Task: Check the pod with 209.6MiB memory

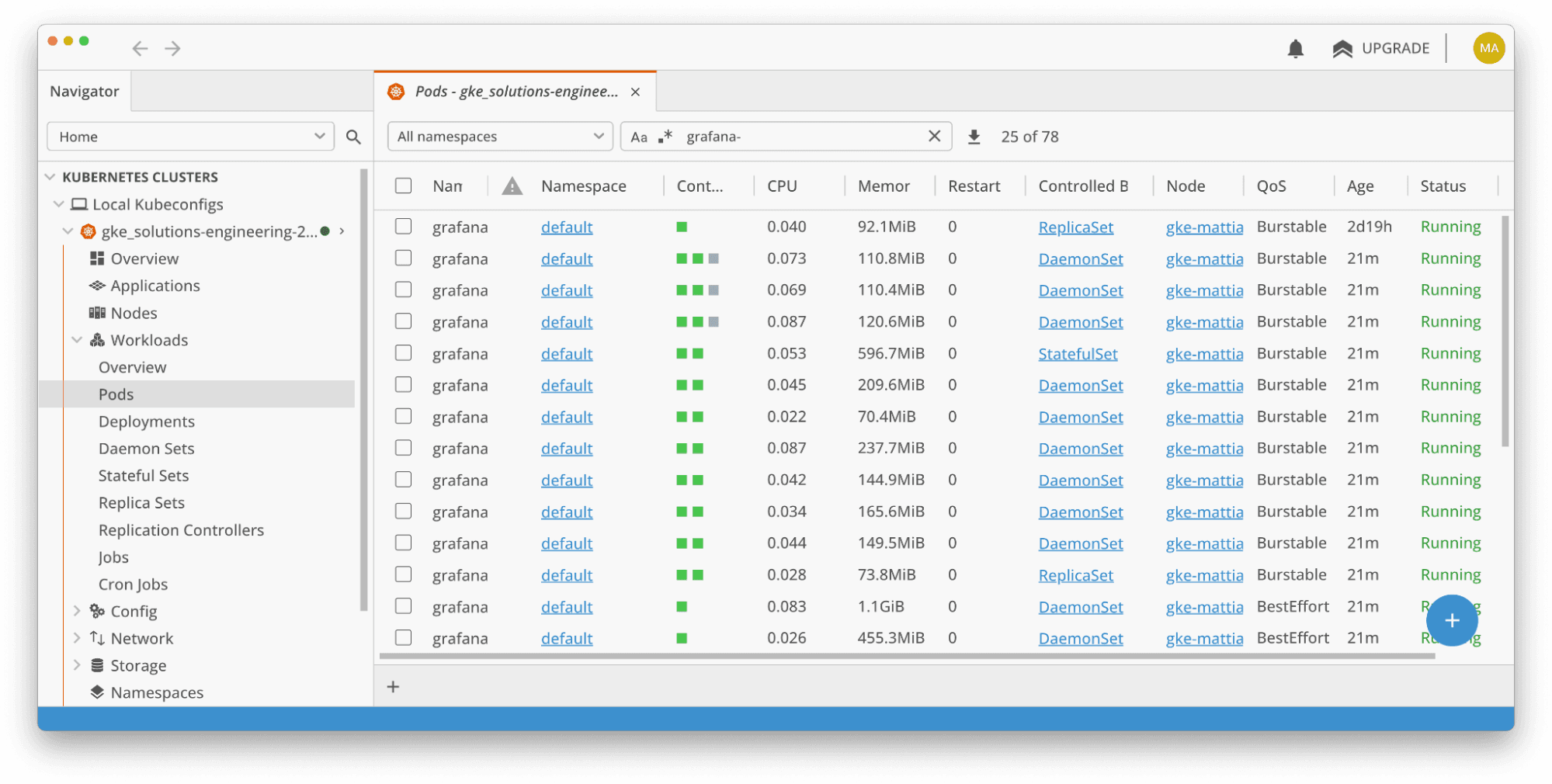Action: (x=403, y=385)
